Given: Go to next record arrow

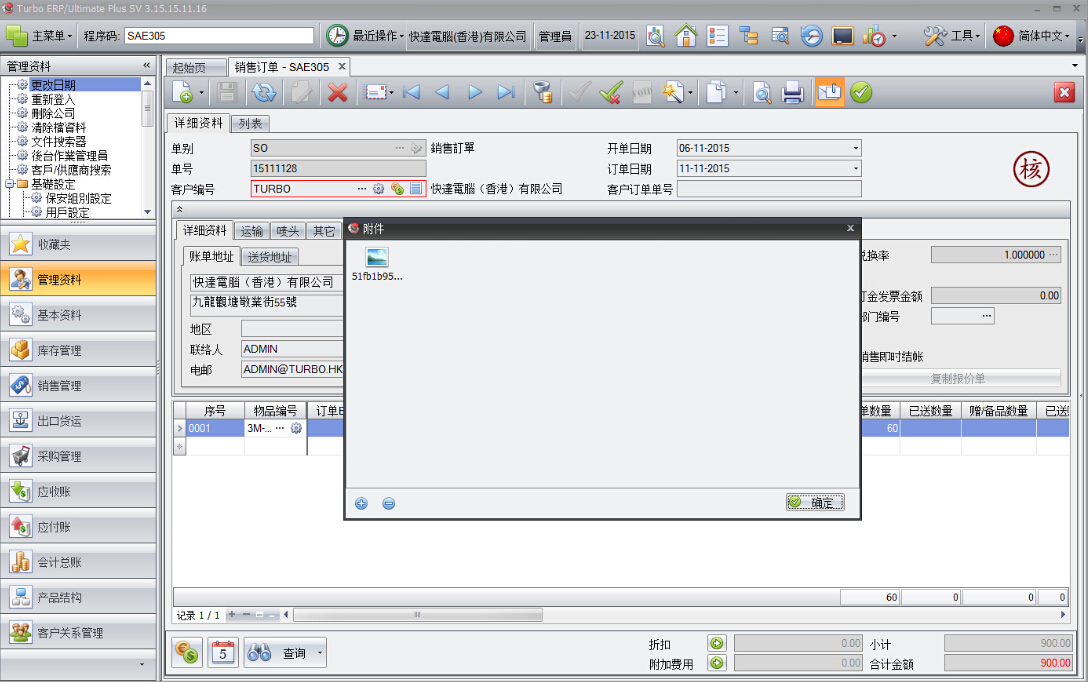Looking at the screenshot, I should coord(475,92).
